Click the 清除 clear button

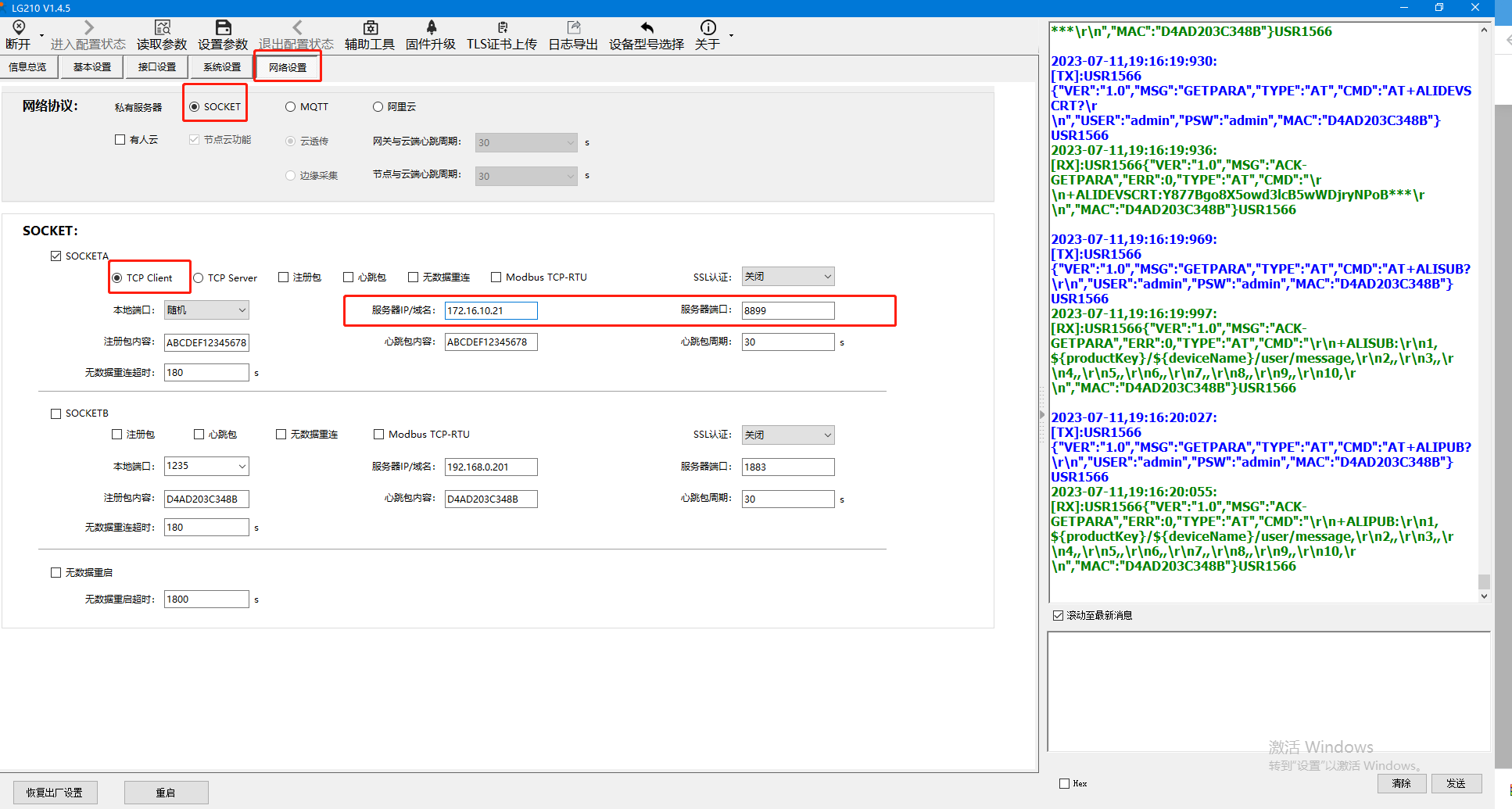(x=1402, y=783)
